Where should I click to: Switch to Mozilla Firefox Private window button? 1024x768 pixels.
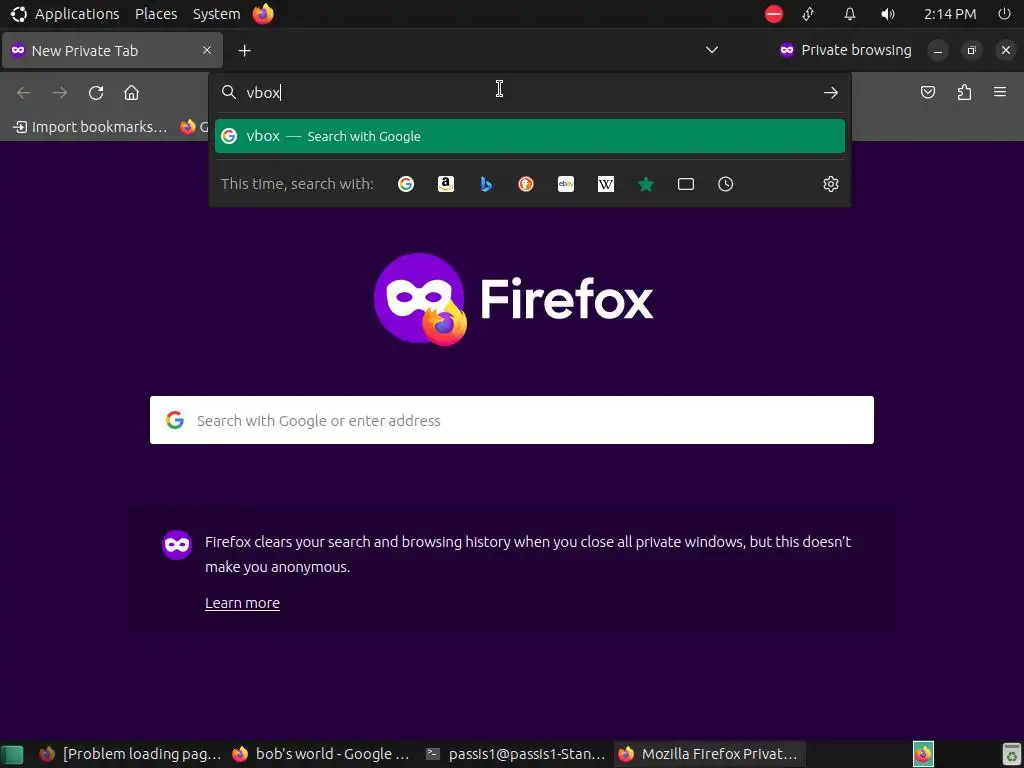pos(710,754)
